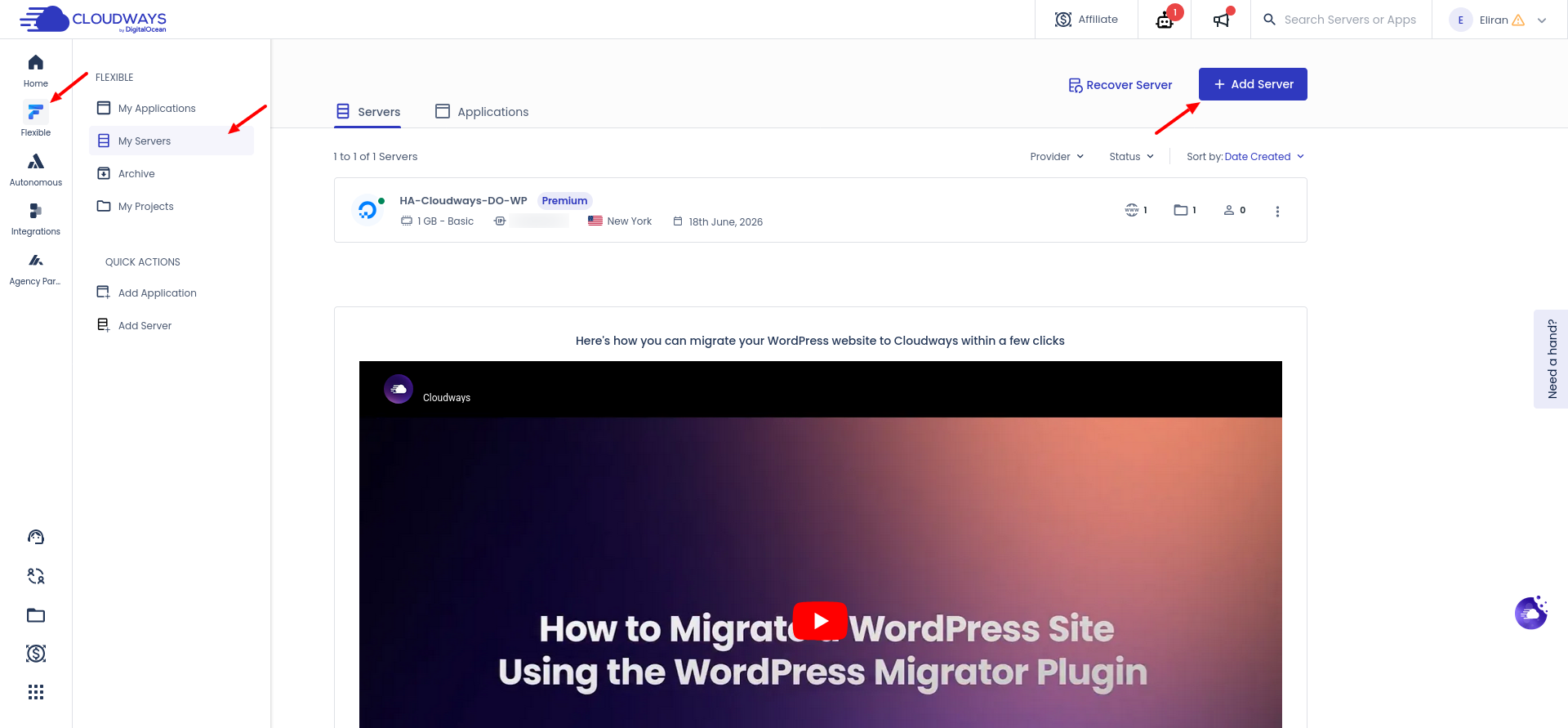Click the server IP address icon
This screenshot has height=728, width=1568.
coord(500,221)
